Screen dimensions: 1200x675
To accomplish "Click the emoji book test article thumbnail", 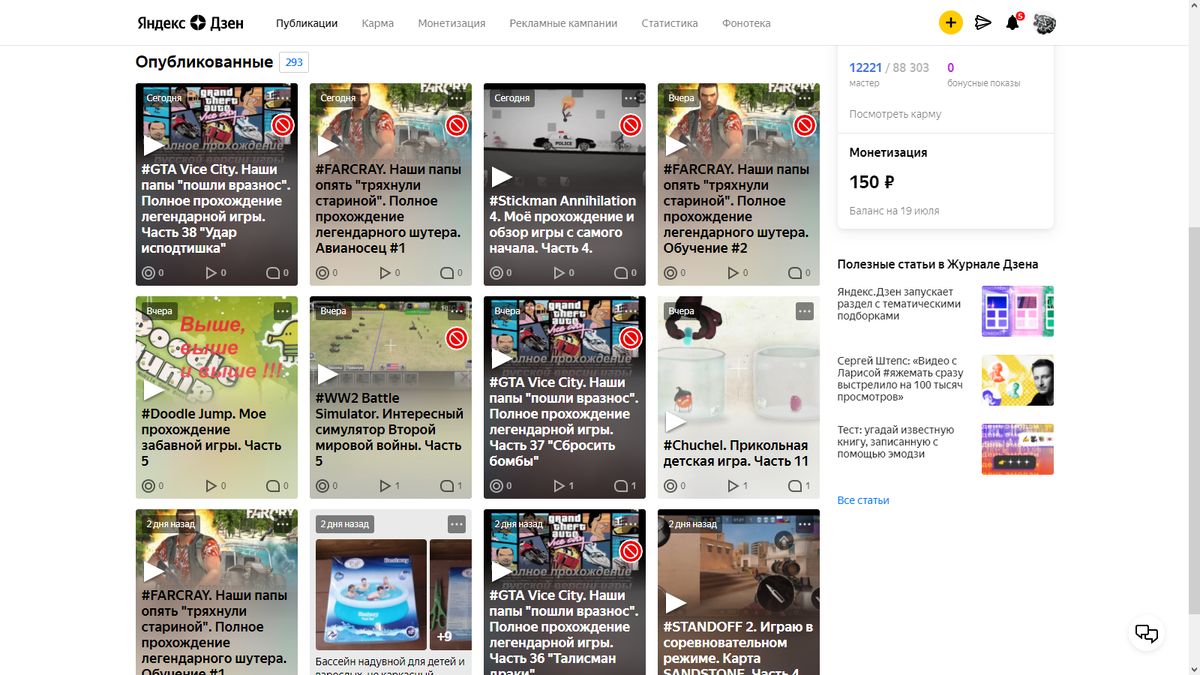I will coord(1018,449).
